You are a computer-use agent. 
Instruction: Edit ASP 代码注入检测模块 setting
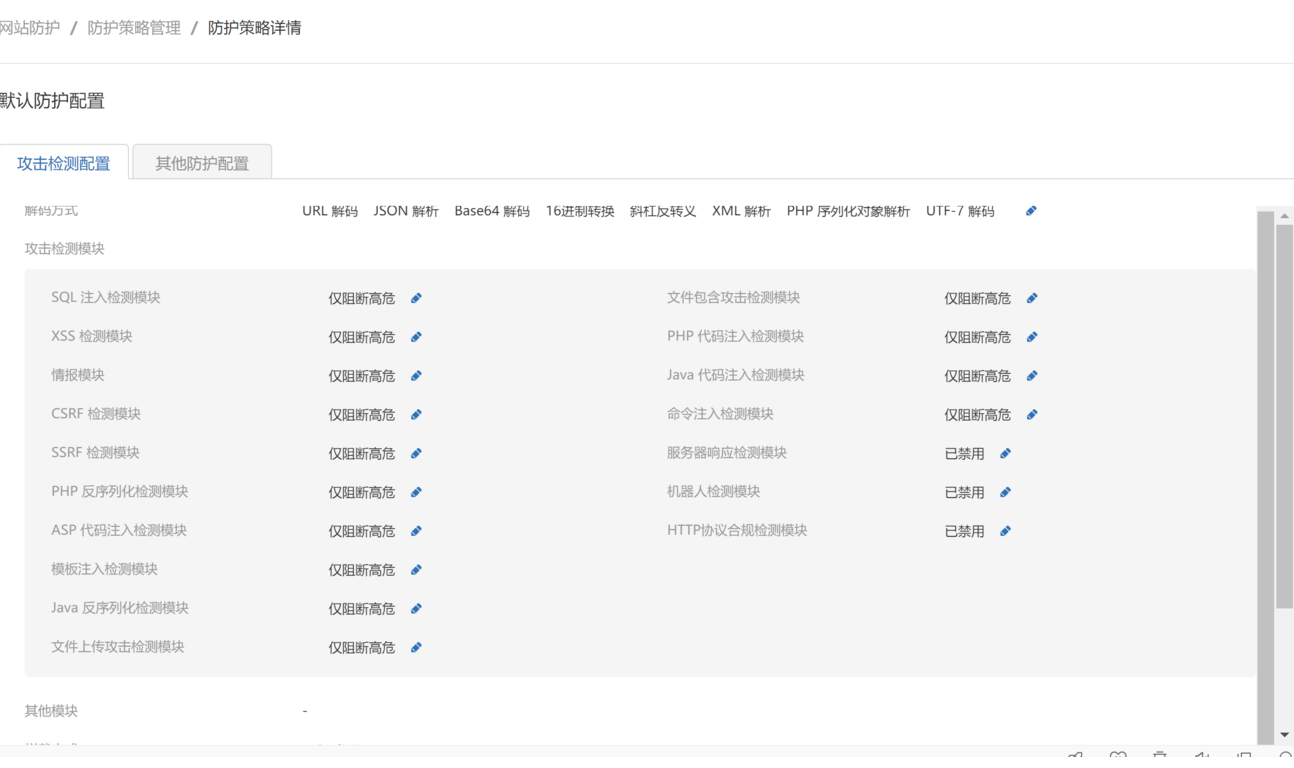tap(416, 531)
